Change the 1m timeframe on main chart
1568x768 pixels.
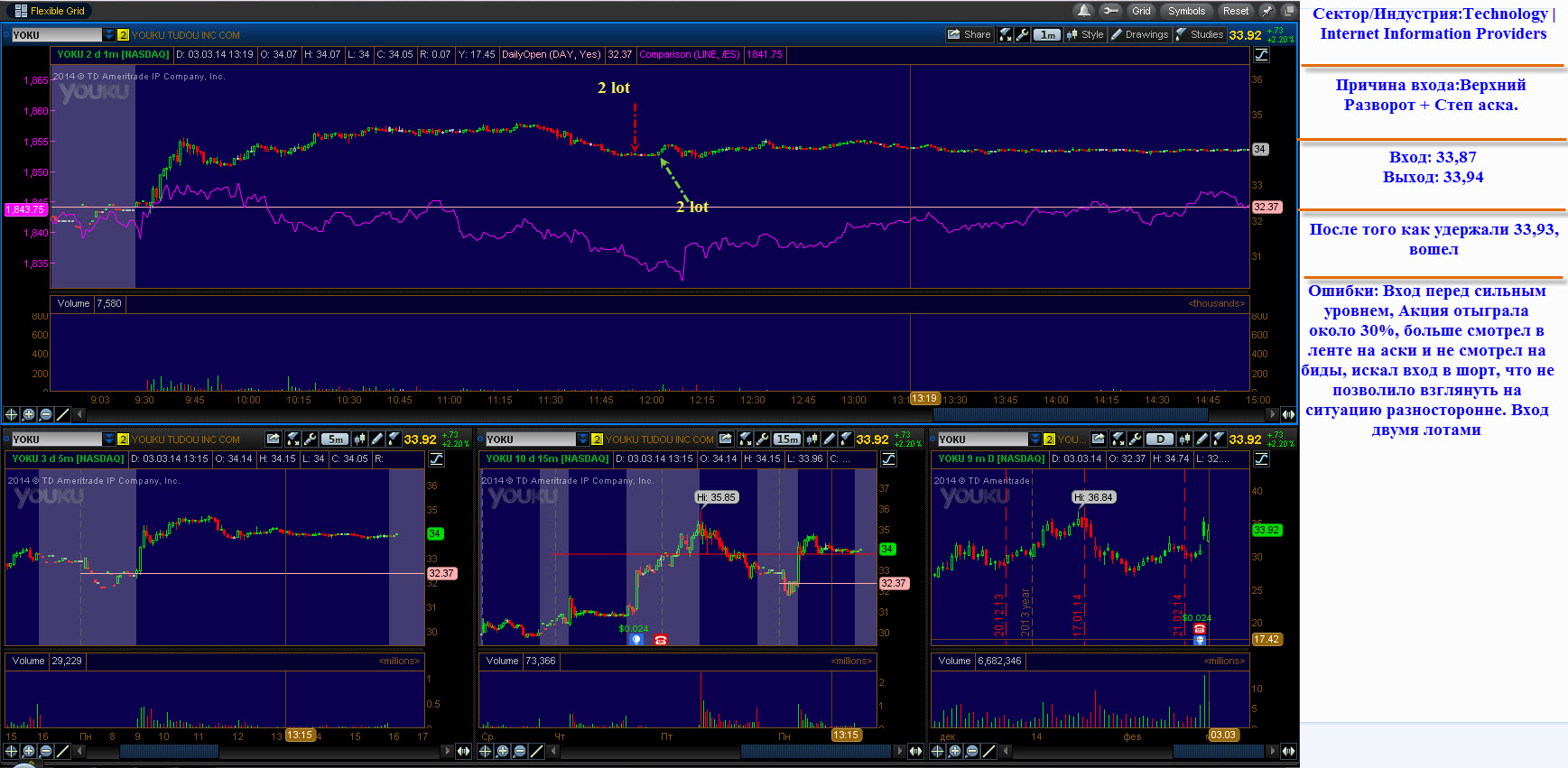coord(1046,34)
